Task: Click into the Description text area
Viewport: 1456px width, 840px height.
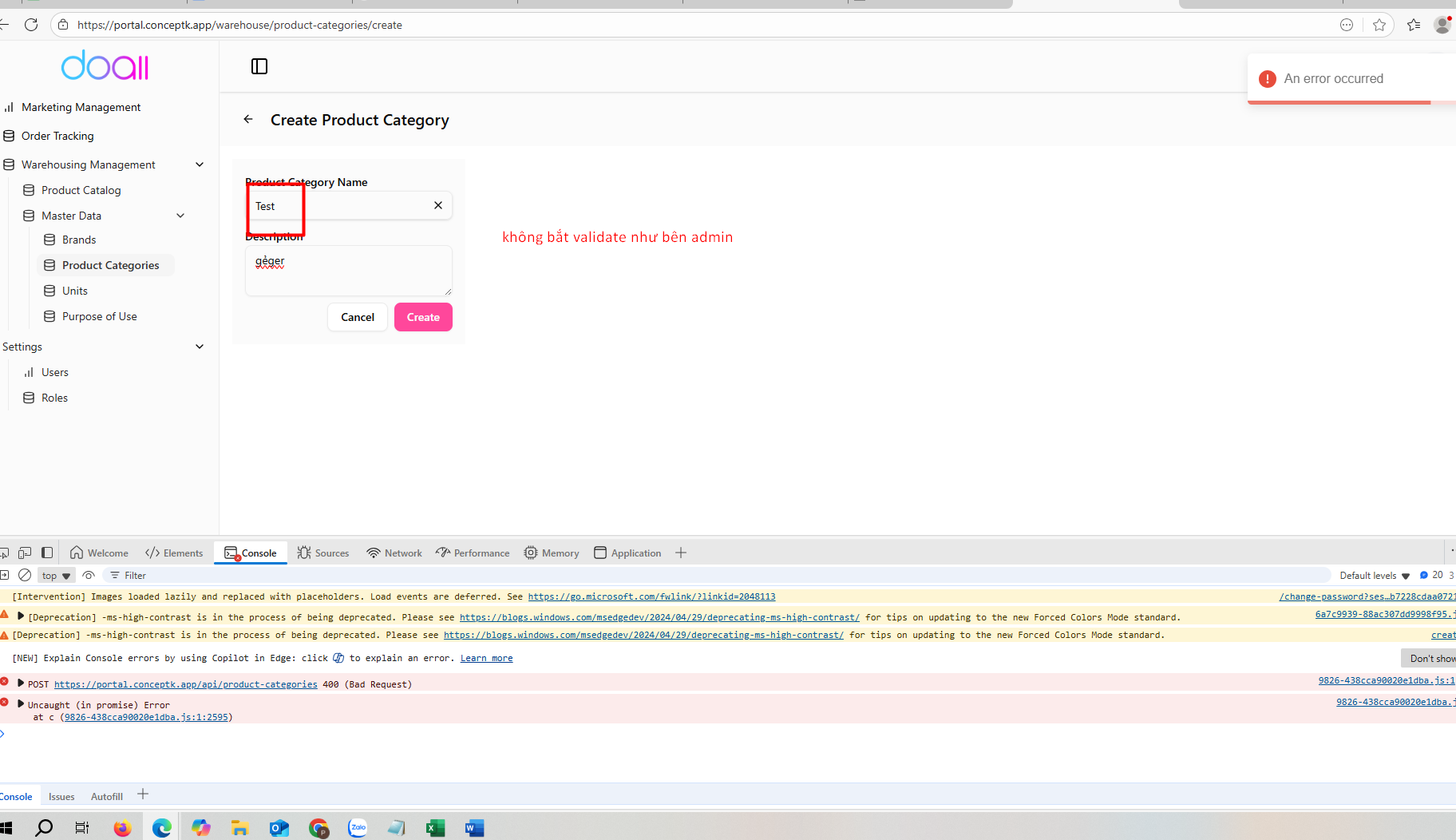Action: 348,271
